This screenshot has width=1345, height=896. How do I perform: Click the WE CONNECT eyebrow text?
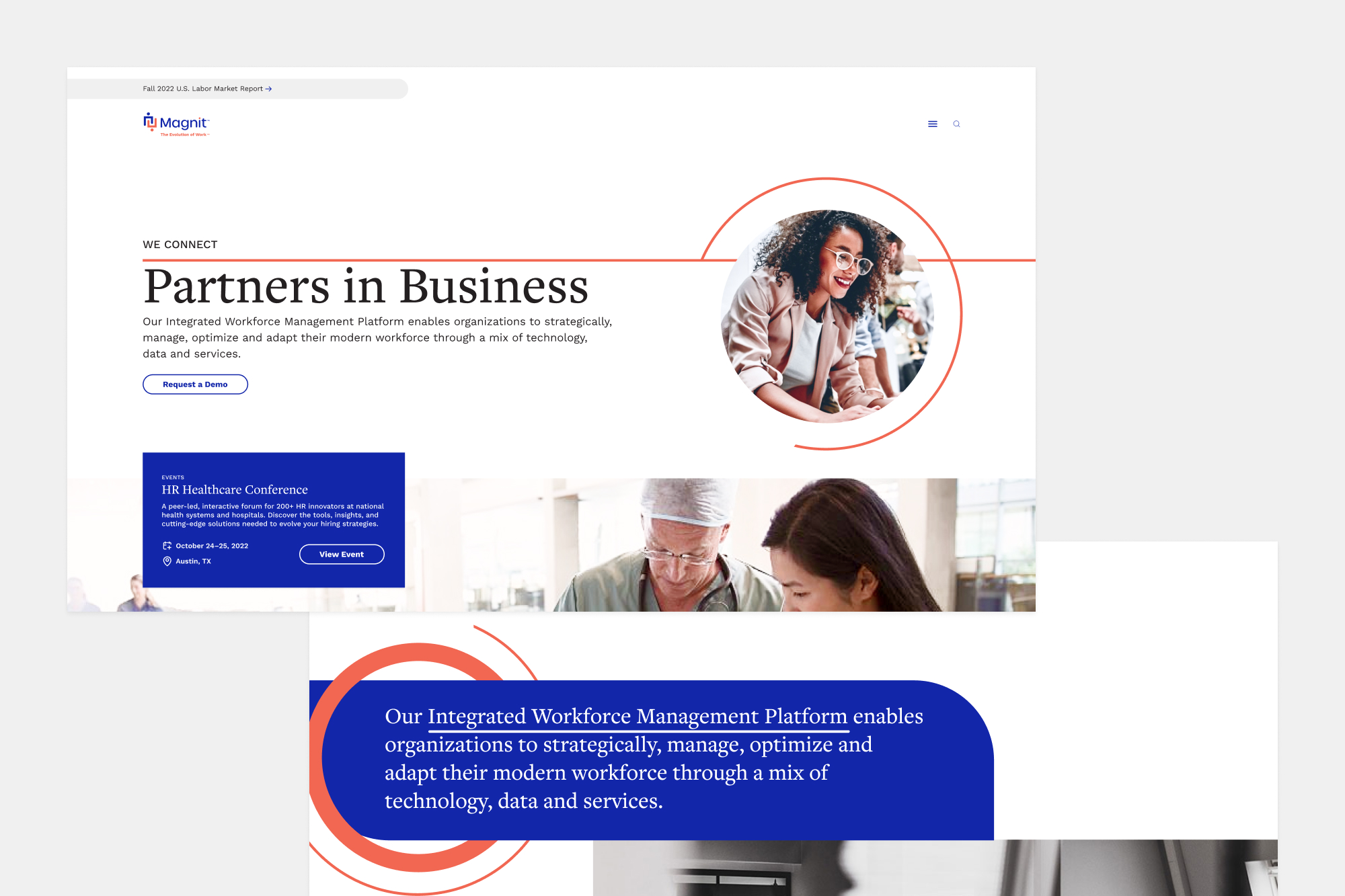pyautogui.click(x=180, y=245)
